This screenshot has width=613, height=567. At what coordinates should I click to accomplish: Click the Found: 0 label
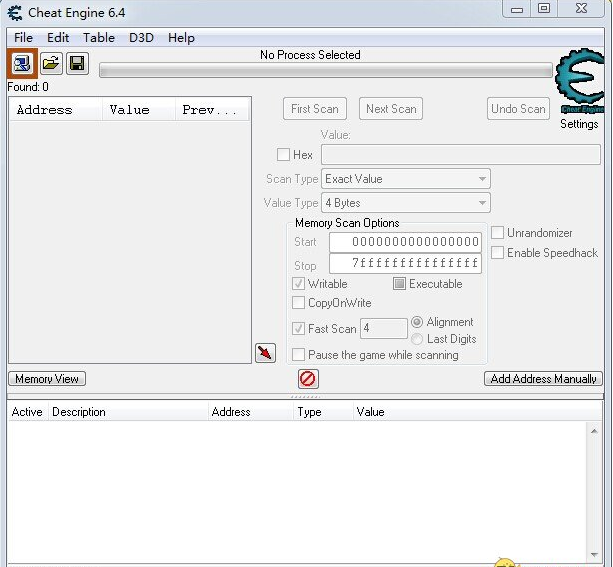[x=28, y=87]
